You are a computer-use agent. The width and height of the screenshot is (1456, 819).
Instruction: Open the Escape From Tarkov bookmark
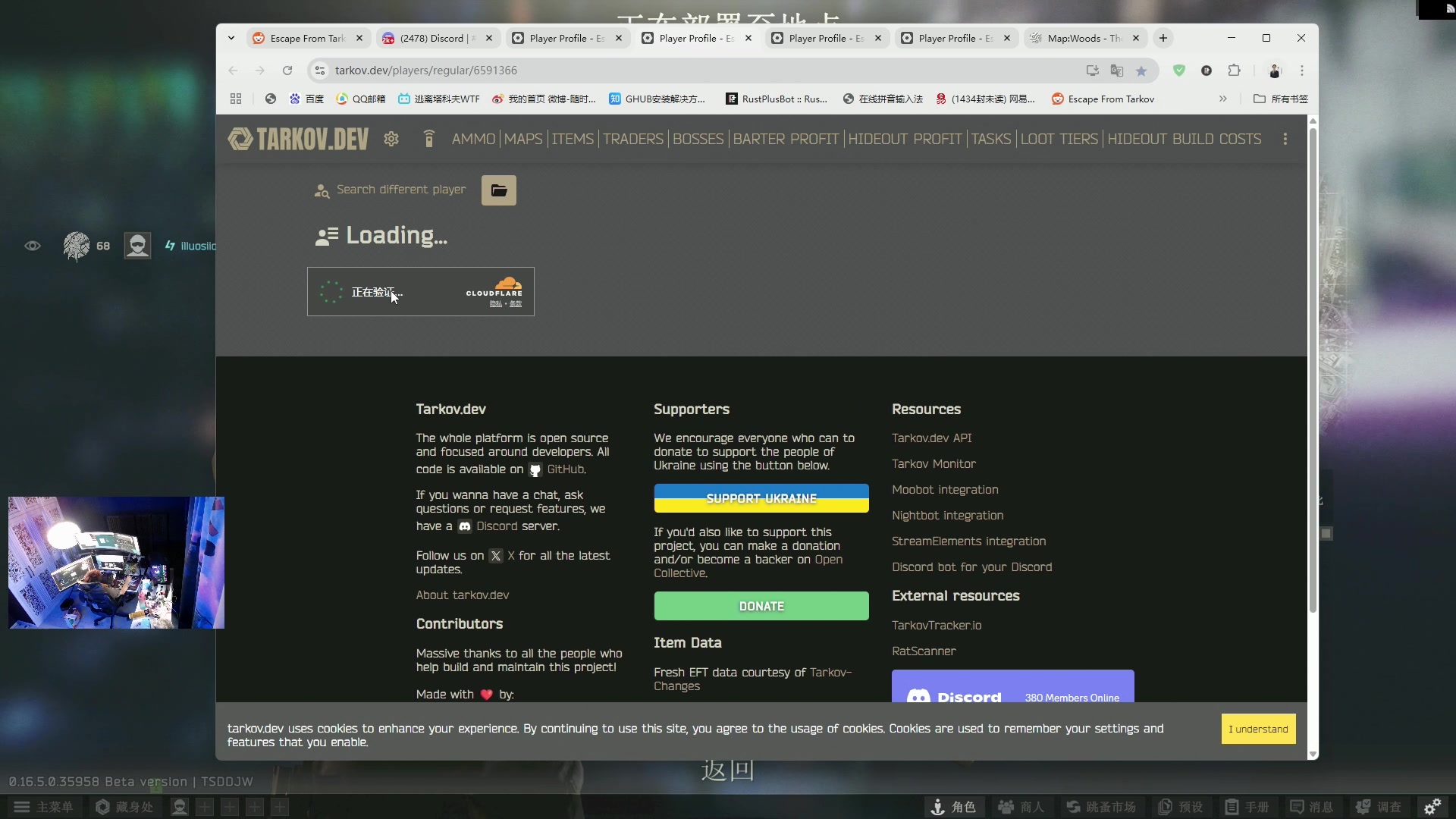(1103, 99)
